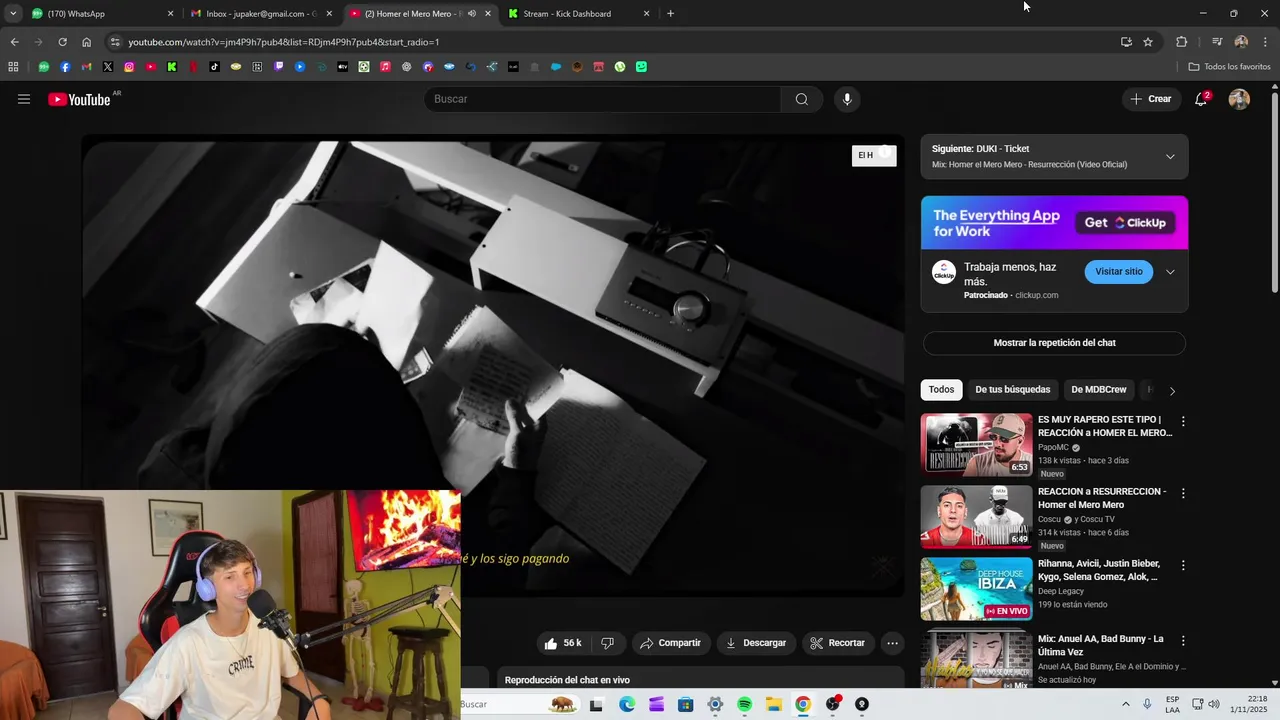1280x720 pixels.
Task: Open the Chrome extensions puzzle icon
Action: pos(1181,42)
